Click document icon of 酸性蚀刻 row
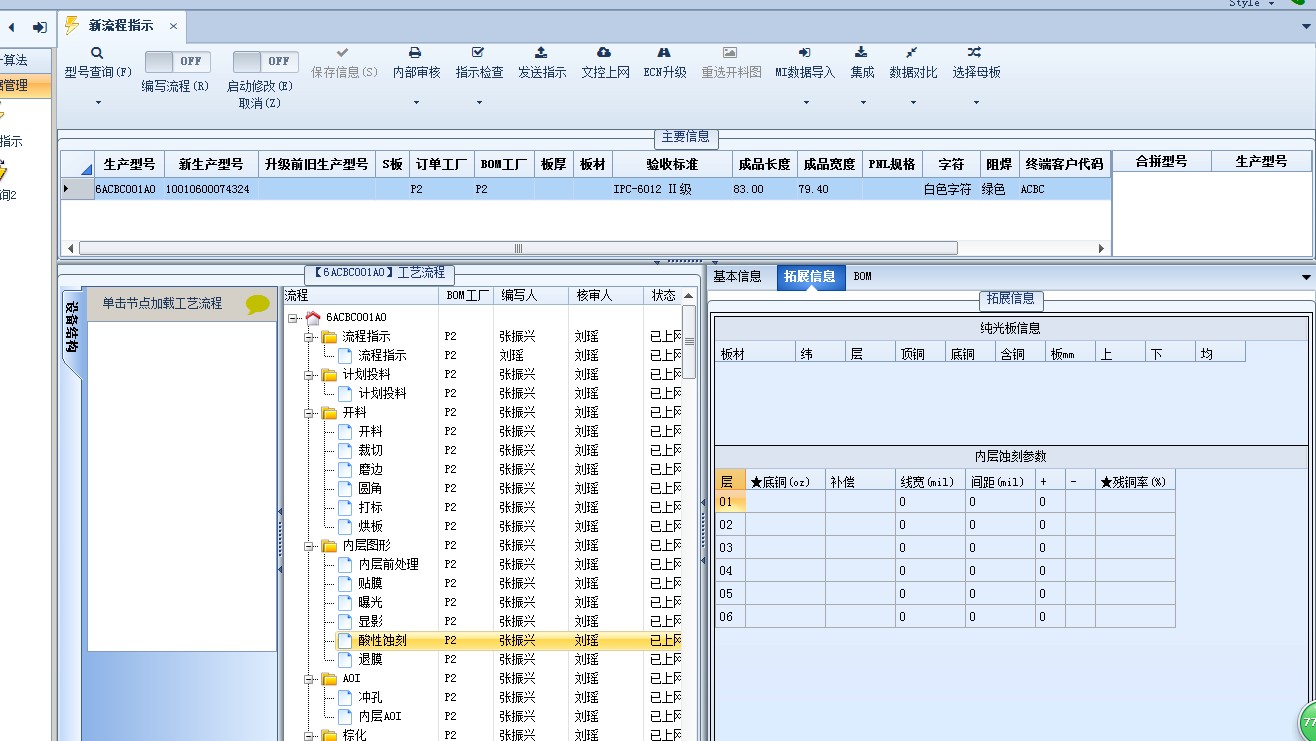1316x741 pixels. 345,640
